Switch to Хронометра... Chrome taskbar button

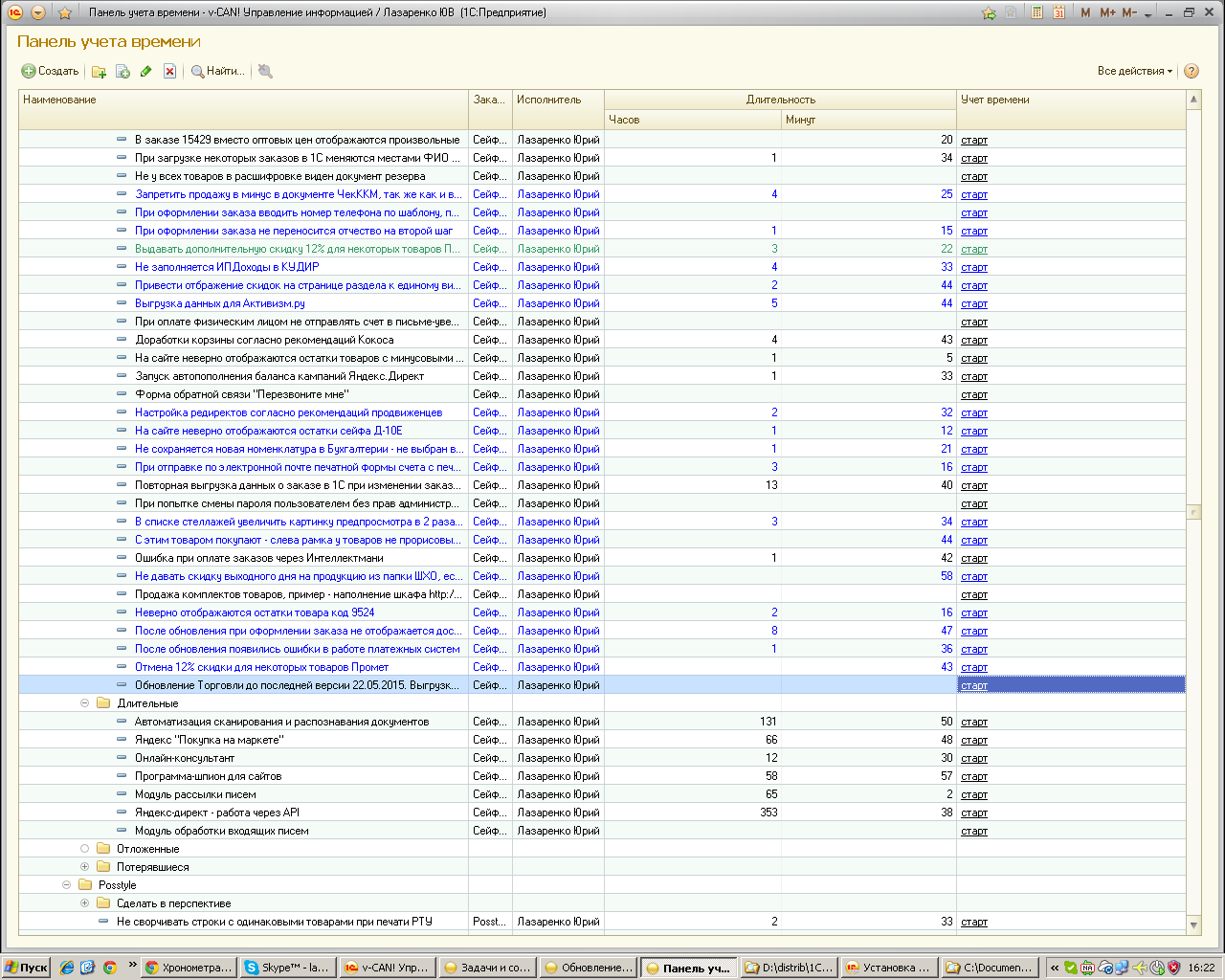point(188,968)
